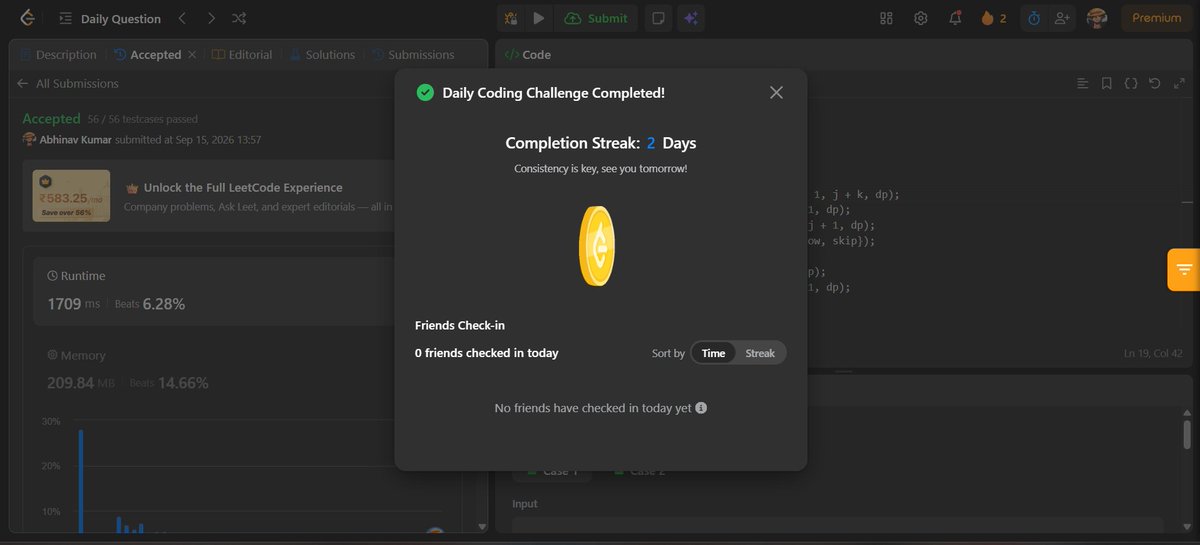Sort friends check-in by Time
This screenshot has width=1200, height=545.
coord(713,353)
